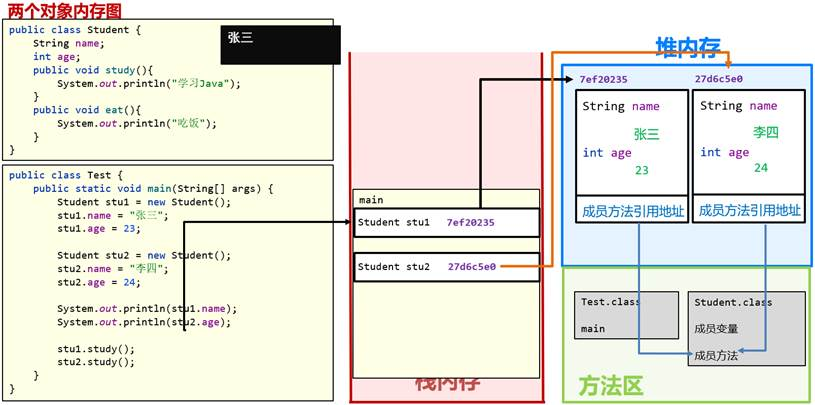Click heap address 7ef20235 above first object
This screenshot has height=405, width=815.
(603, 80)
